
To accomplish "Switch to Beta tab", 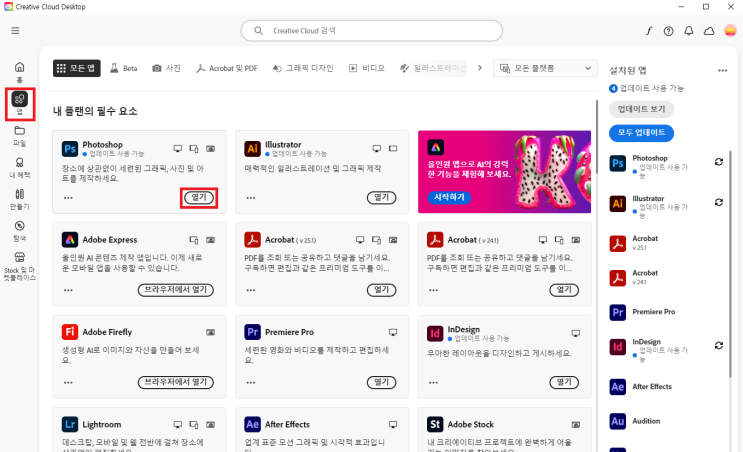I will 124,68.
